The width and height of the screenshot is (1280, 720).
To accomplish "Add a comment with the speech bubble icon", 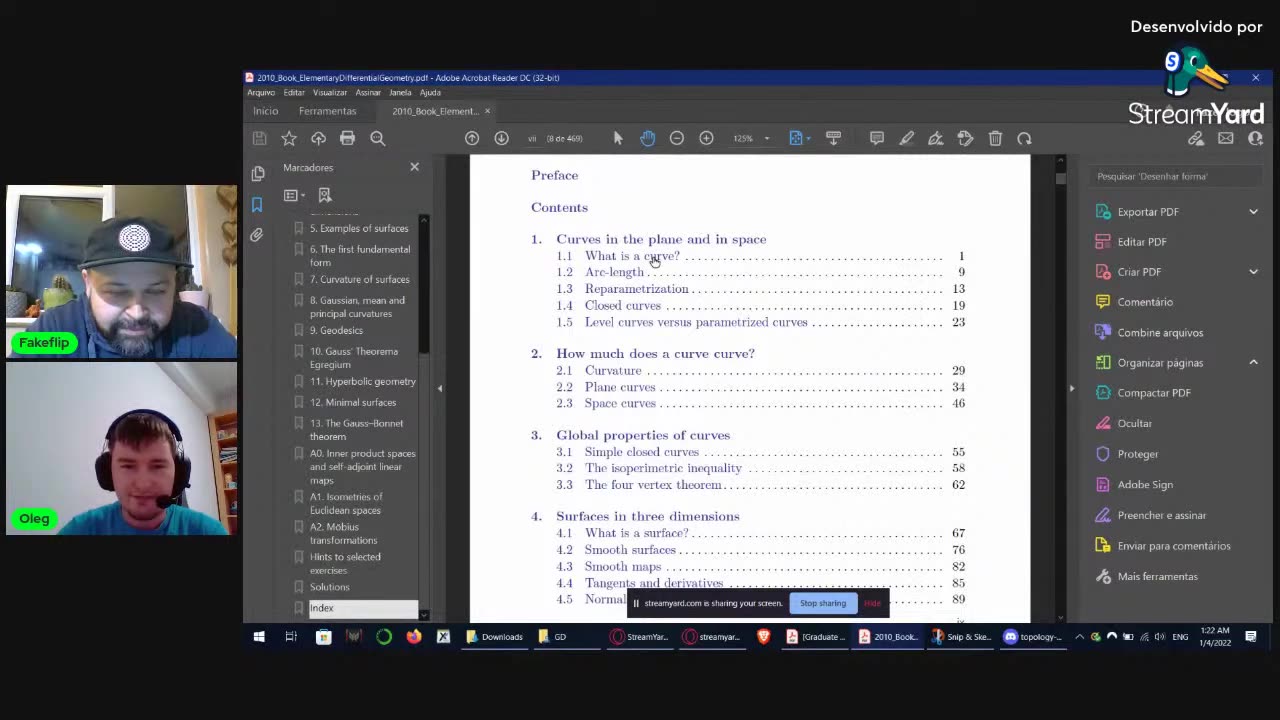I will click(x=877, y=138).
